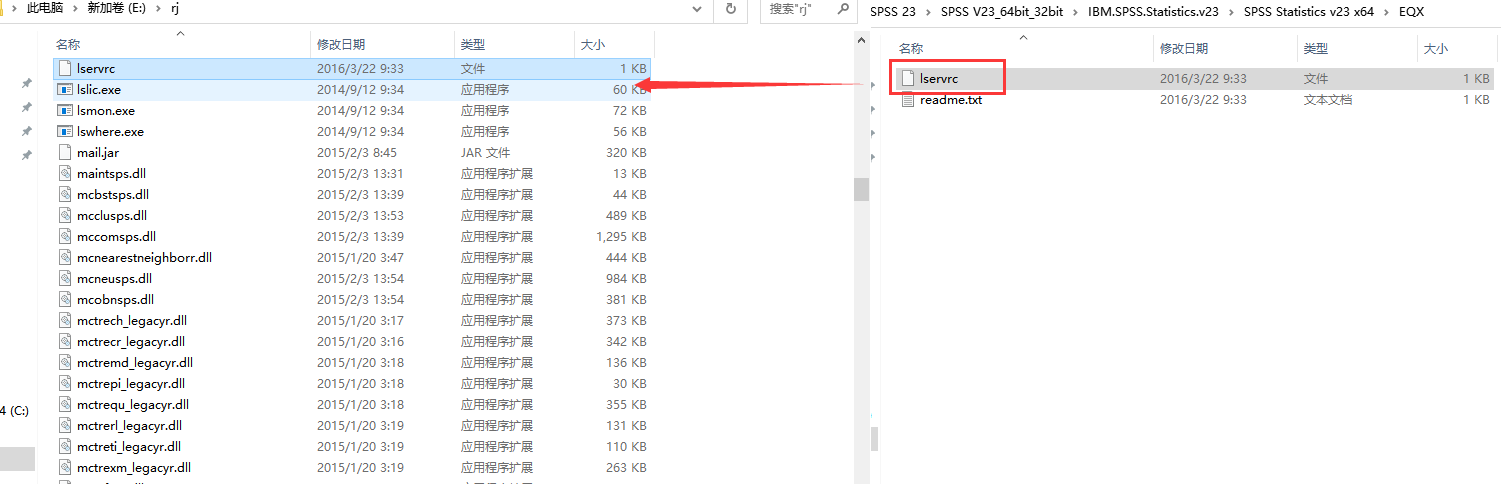Click the refresh button beside the address bar

click(x=731, y=9)
